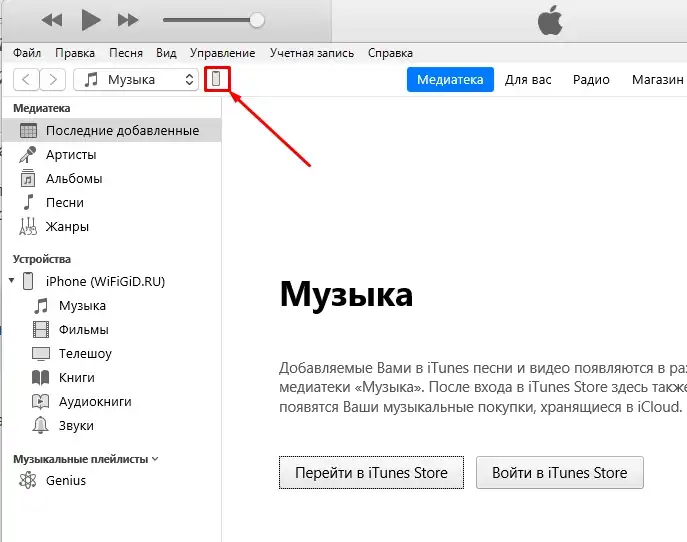687x542 pixels.
Task: Click the grid icon beside Последние добавленные
Action: pos(28,131)
